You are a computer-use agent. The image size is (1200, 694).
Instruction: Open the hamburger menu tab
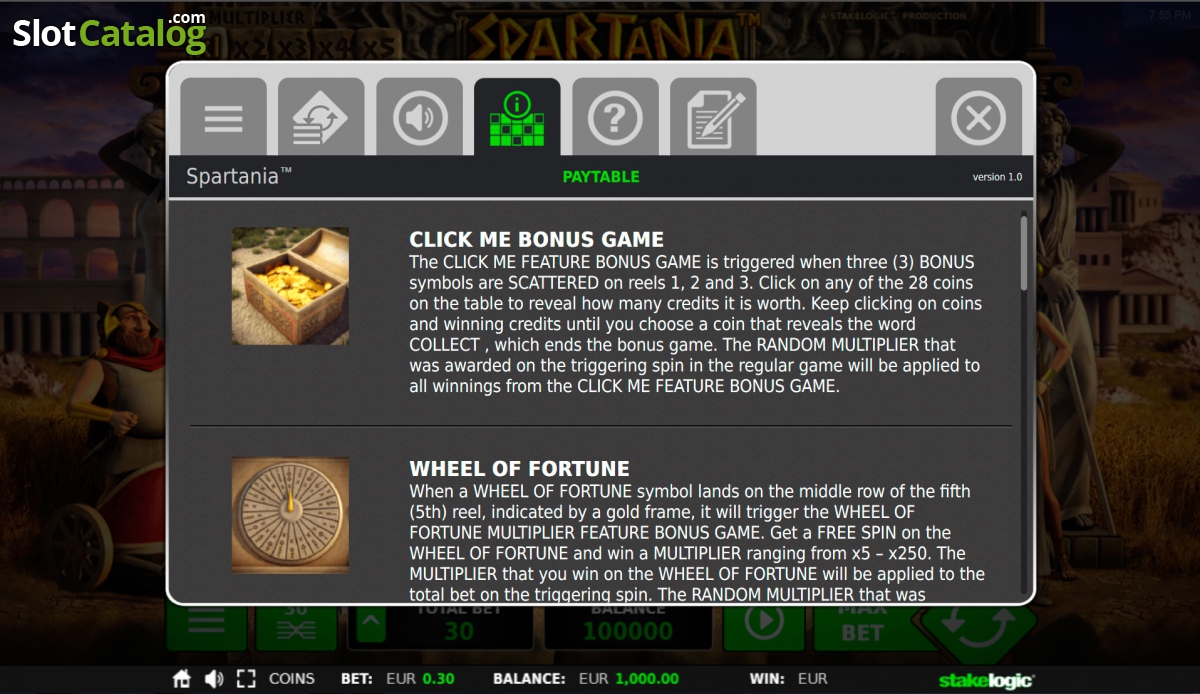coord(223,117)
